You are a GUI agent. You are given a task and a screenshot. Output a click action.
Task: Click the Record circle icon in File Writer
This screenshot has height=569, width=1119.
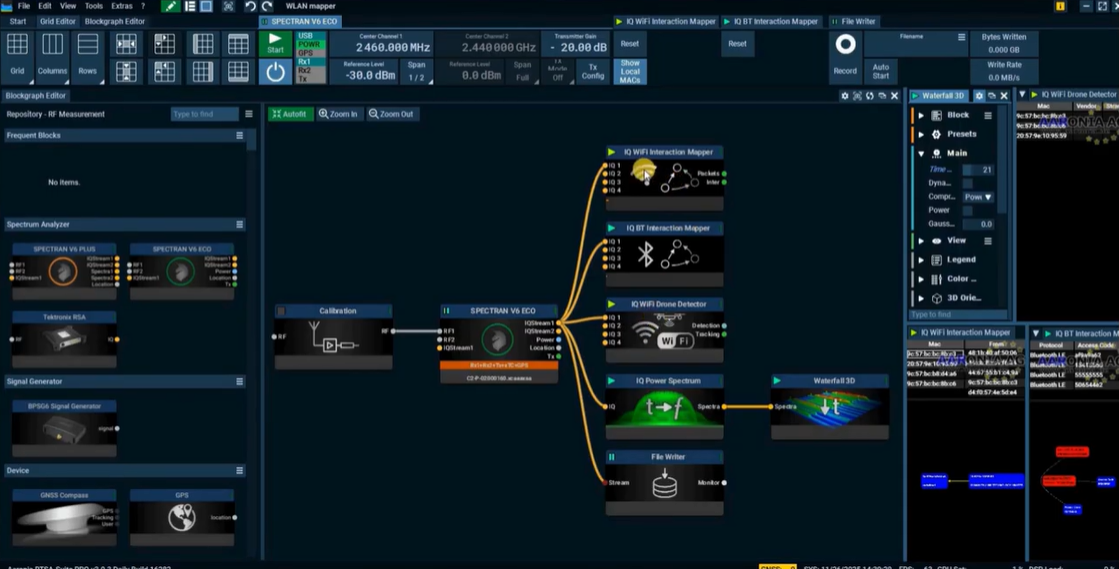(x=845, y=45)
